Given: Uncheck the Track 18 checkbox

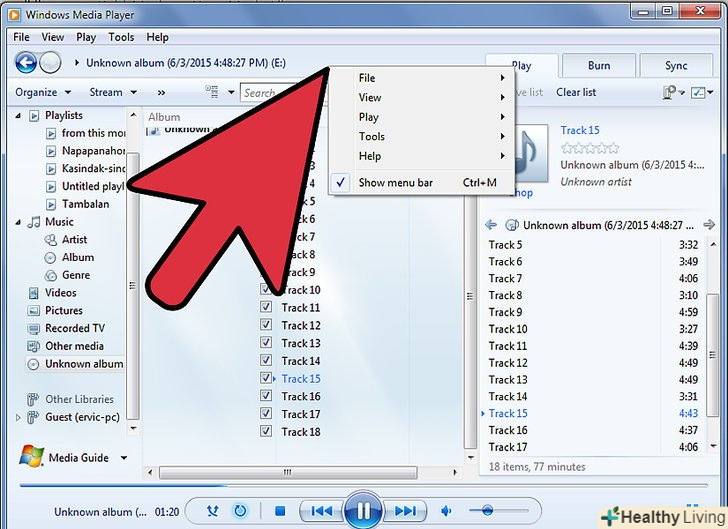Looking at the screenshot, I should pyautogui.click(x=266, y=431).
